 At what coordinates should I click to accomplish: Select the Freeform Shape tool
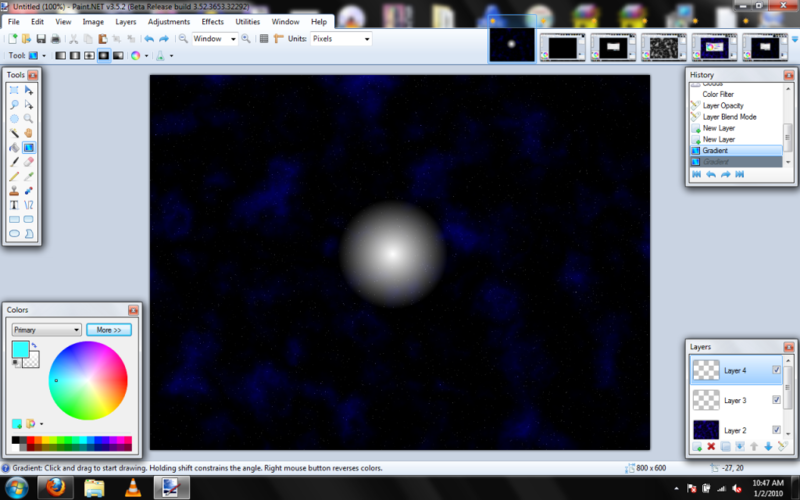pos(29,234)
